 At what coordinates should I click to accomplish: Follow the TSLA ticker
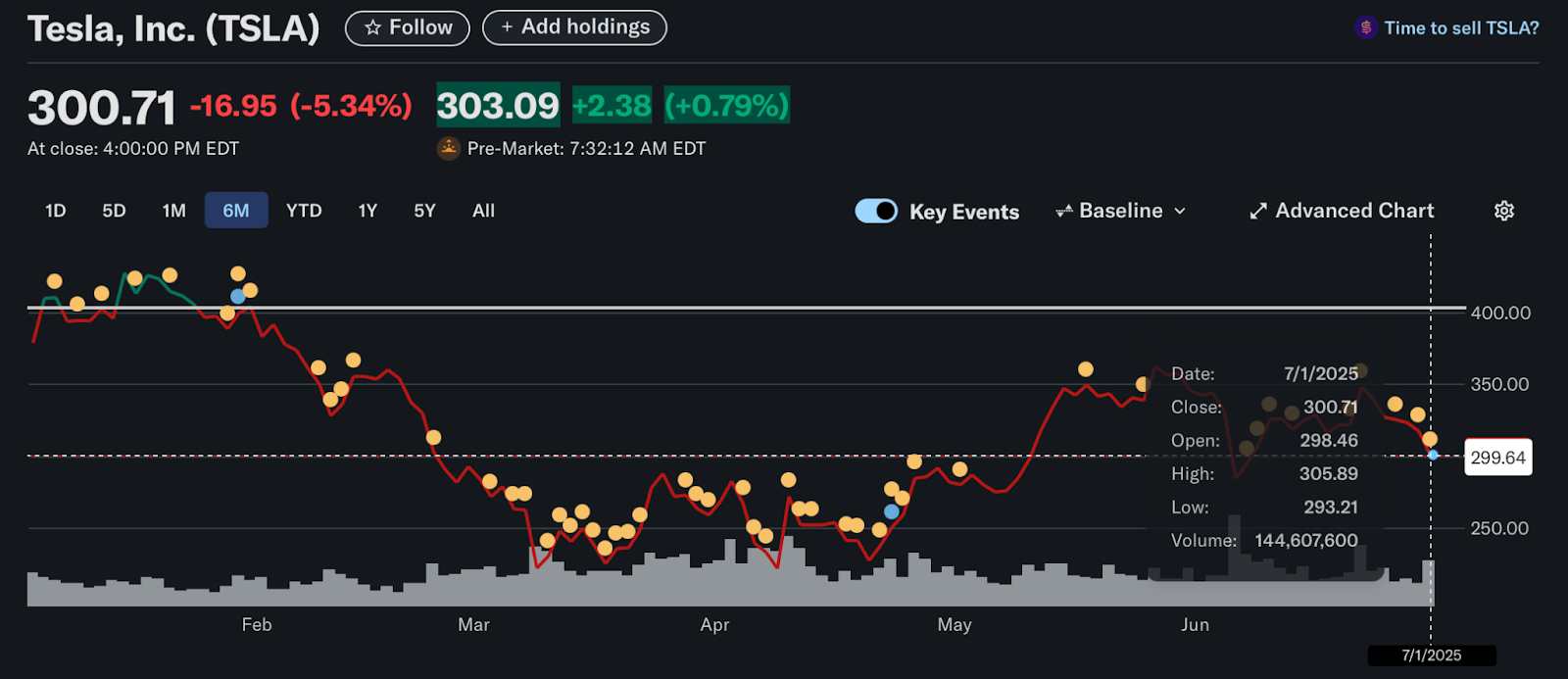408,28
